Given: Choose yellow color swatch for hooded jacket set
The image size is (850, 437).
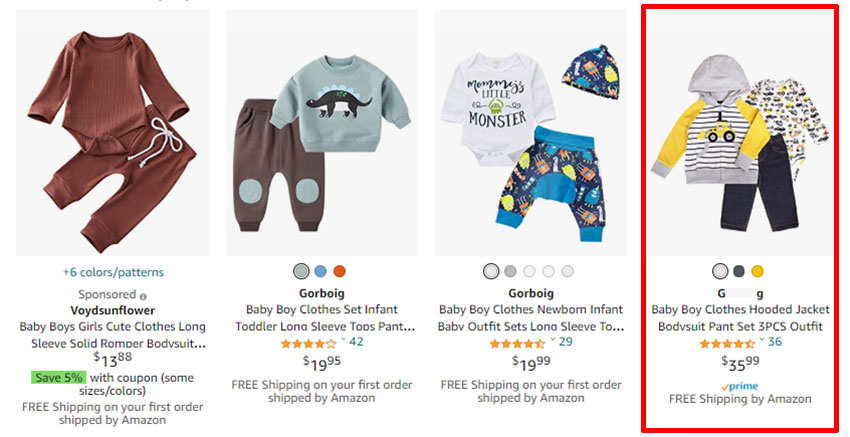Looking at the screenshot, I should tap(757, 271).
